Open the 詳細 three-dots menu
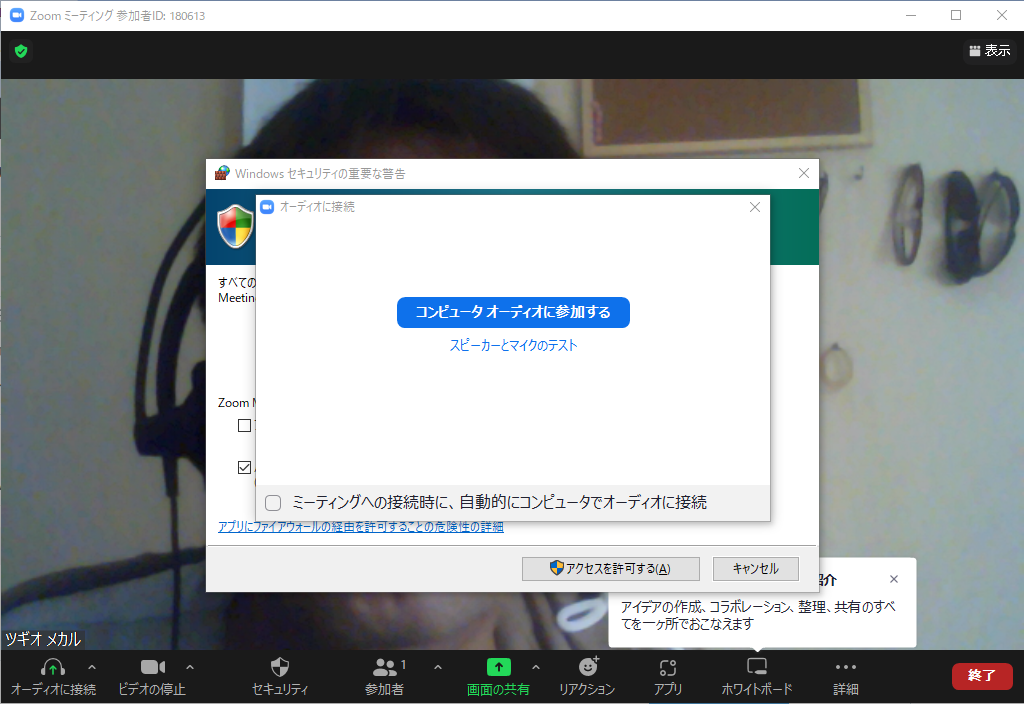Image resolution: width=1024 pixels, height=704 pixels. (x=846, y=667)
